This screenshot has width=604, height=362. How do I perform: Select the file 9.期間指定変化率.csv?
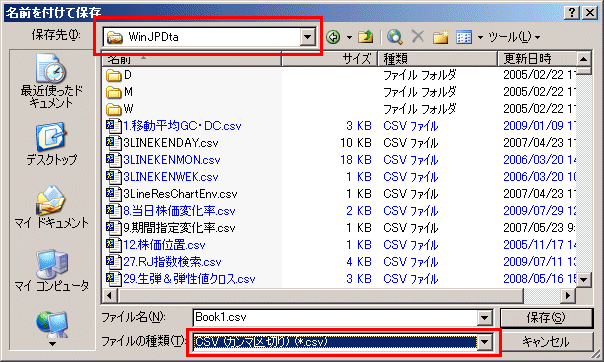tap(171, 228)
